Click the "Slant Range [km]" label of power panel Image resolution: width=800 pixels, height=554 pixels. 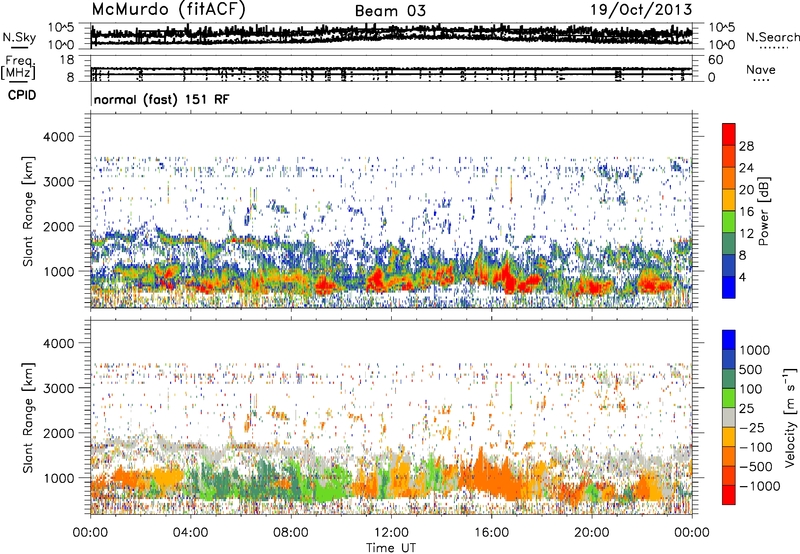click(x=28, y=211)
